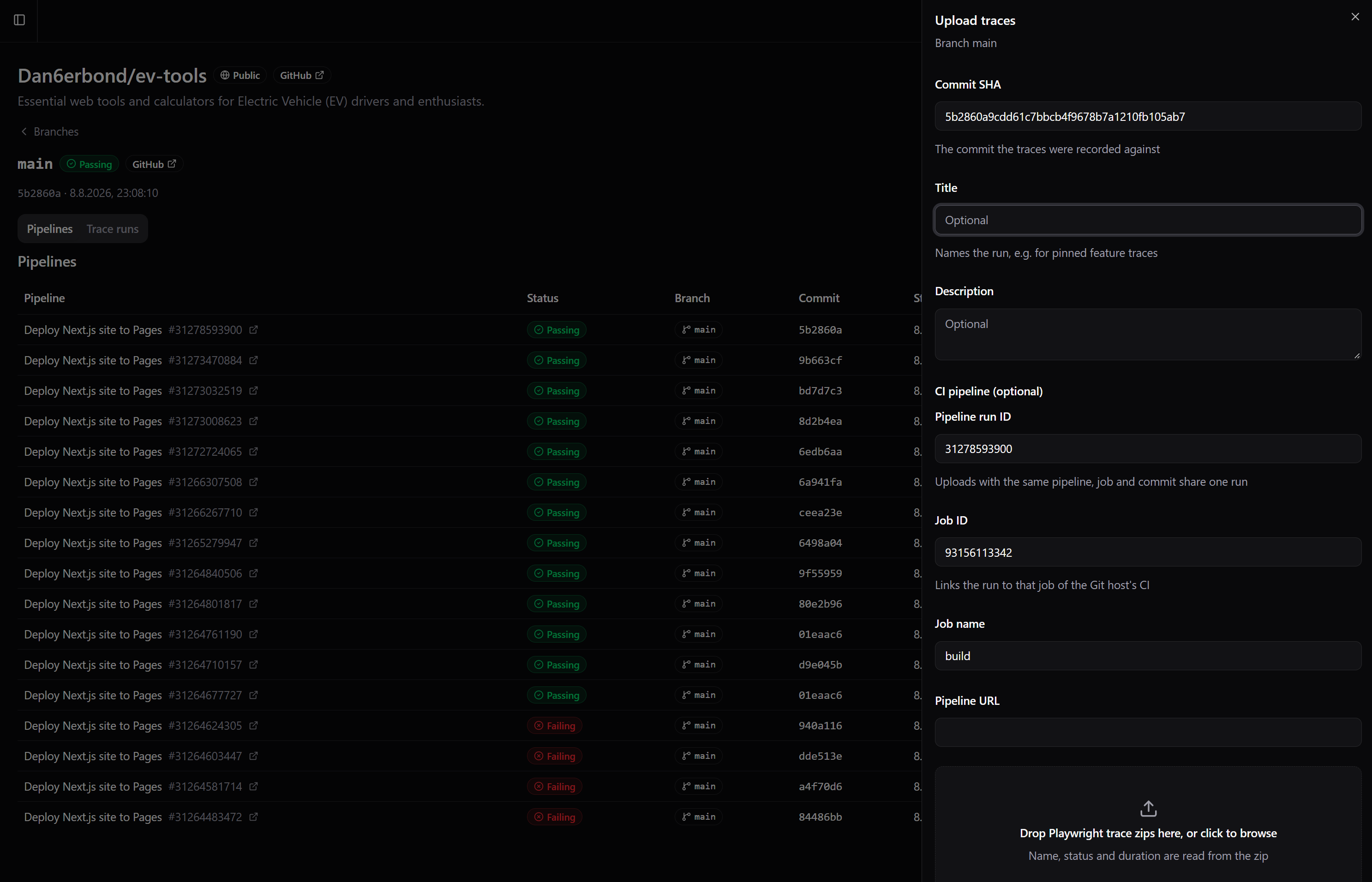Open external link for pipeline #31266307508
Screen dimensions: 1372x882
[x=254, y=482]
